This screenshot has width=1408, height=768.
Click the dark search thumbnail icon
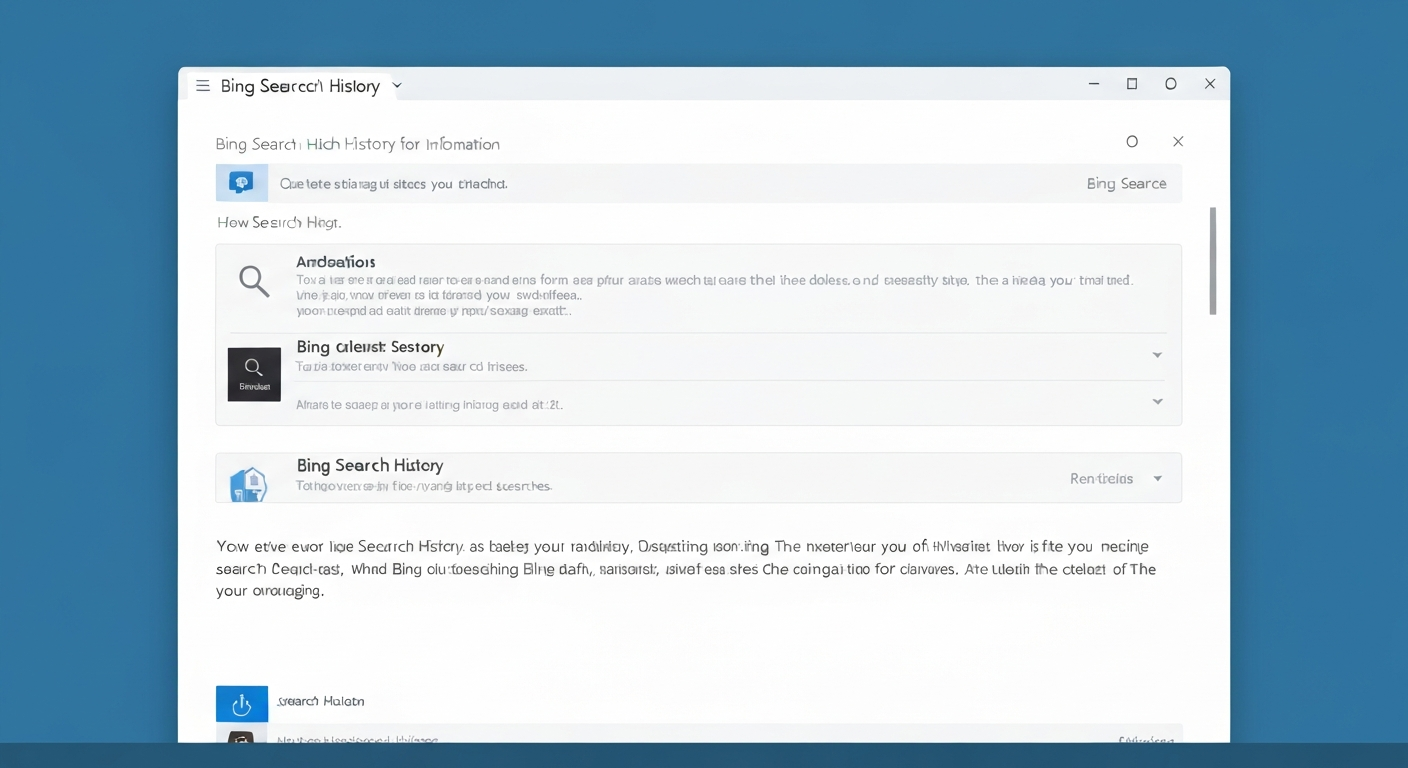pyautogui.click(x=254, y=374)
